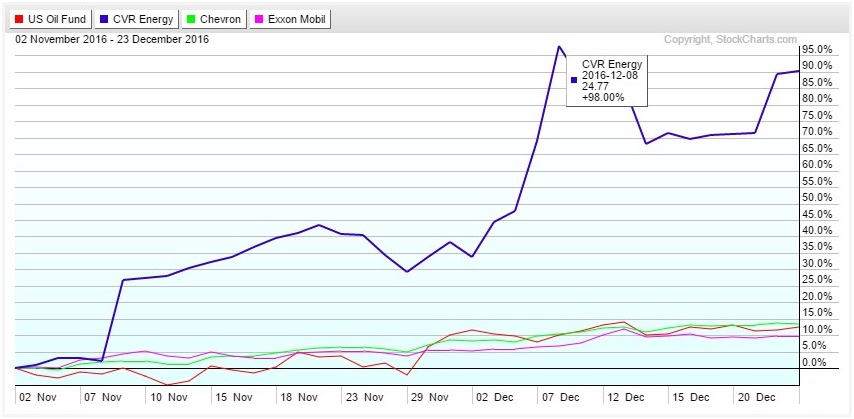854x419 pixels.
Task: Click the 95.0% y-axis label
Action: point(817,49)
